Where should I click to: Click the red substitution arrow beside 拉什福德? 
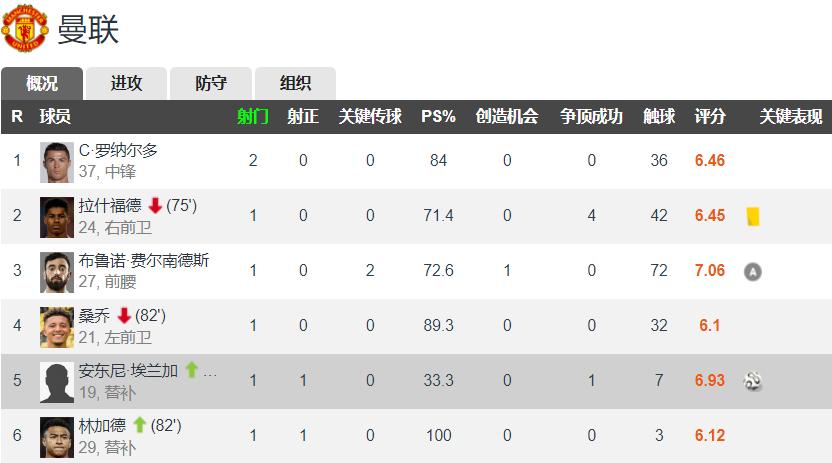tap(155, 206)
